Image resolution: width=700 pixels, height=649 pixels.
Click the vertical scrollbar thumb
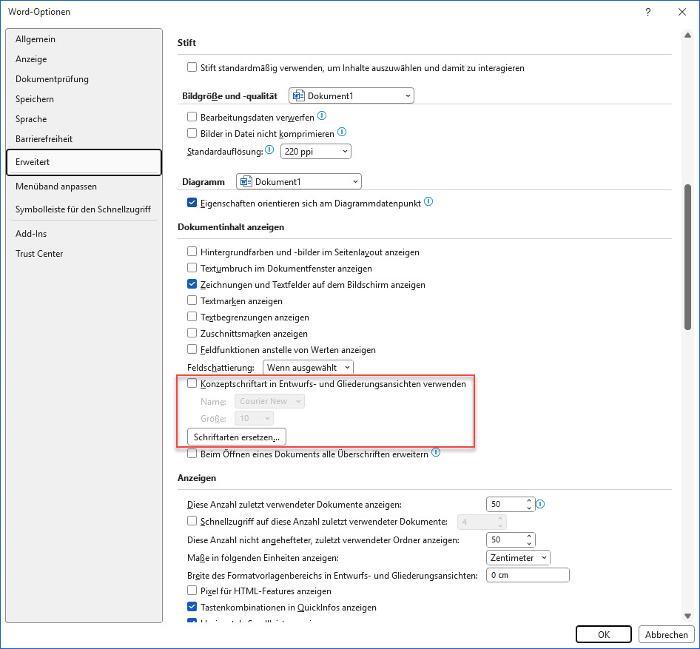point(688,257)
